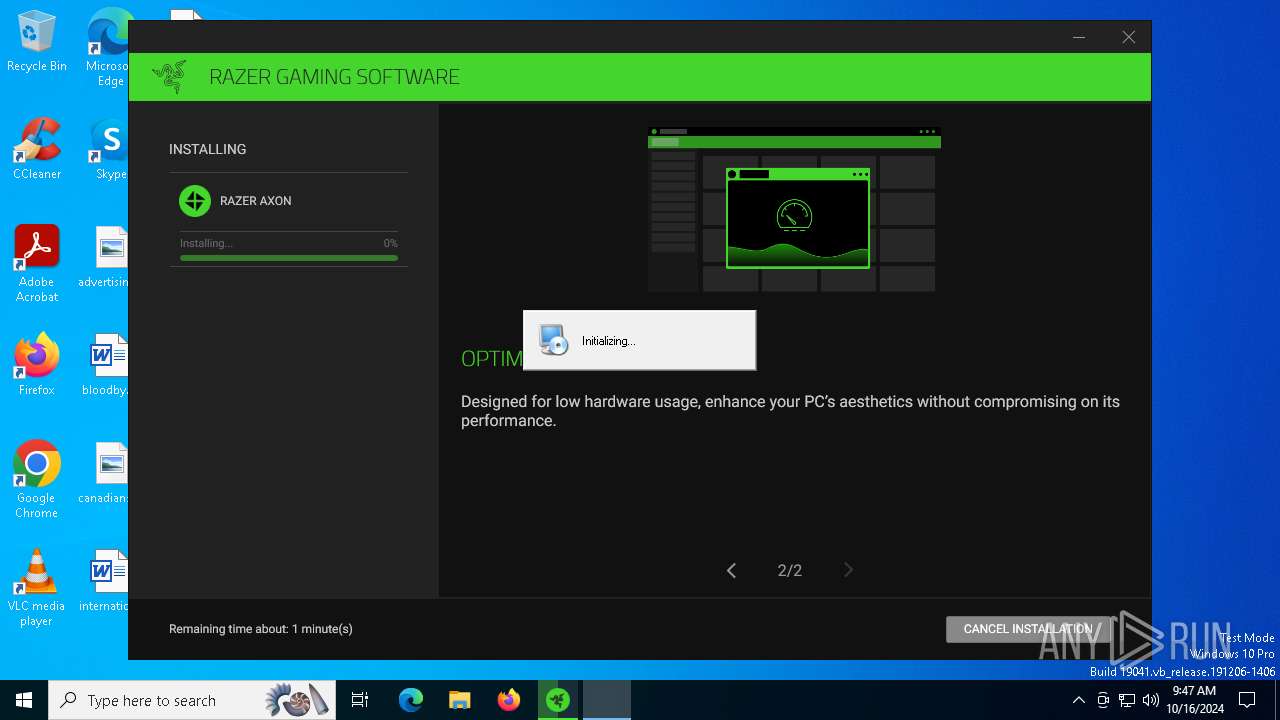Close the Razer installer window
This screenshot has width=1280, height=720.
tap(1128, 37)
